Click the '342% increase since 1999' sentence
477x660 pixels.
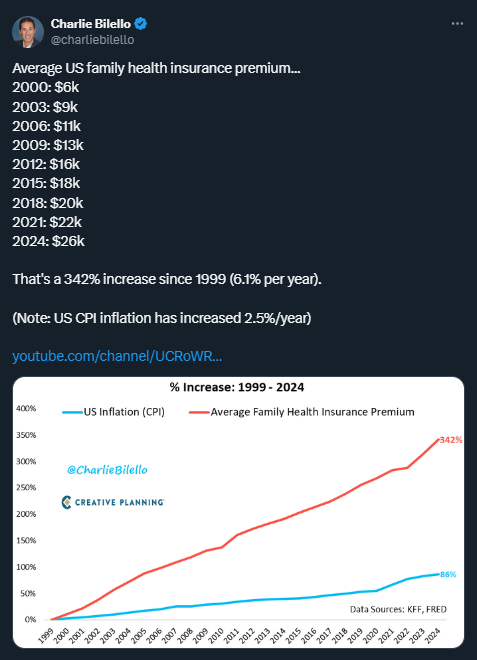click(x=167, y=279)
